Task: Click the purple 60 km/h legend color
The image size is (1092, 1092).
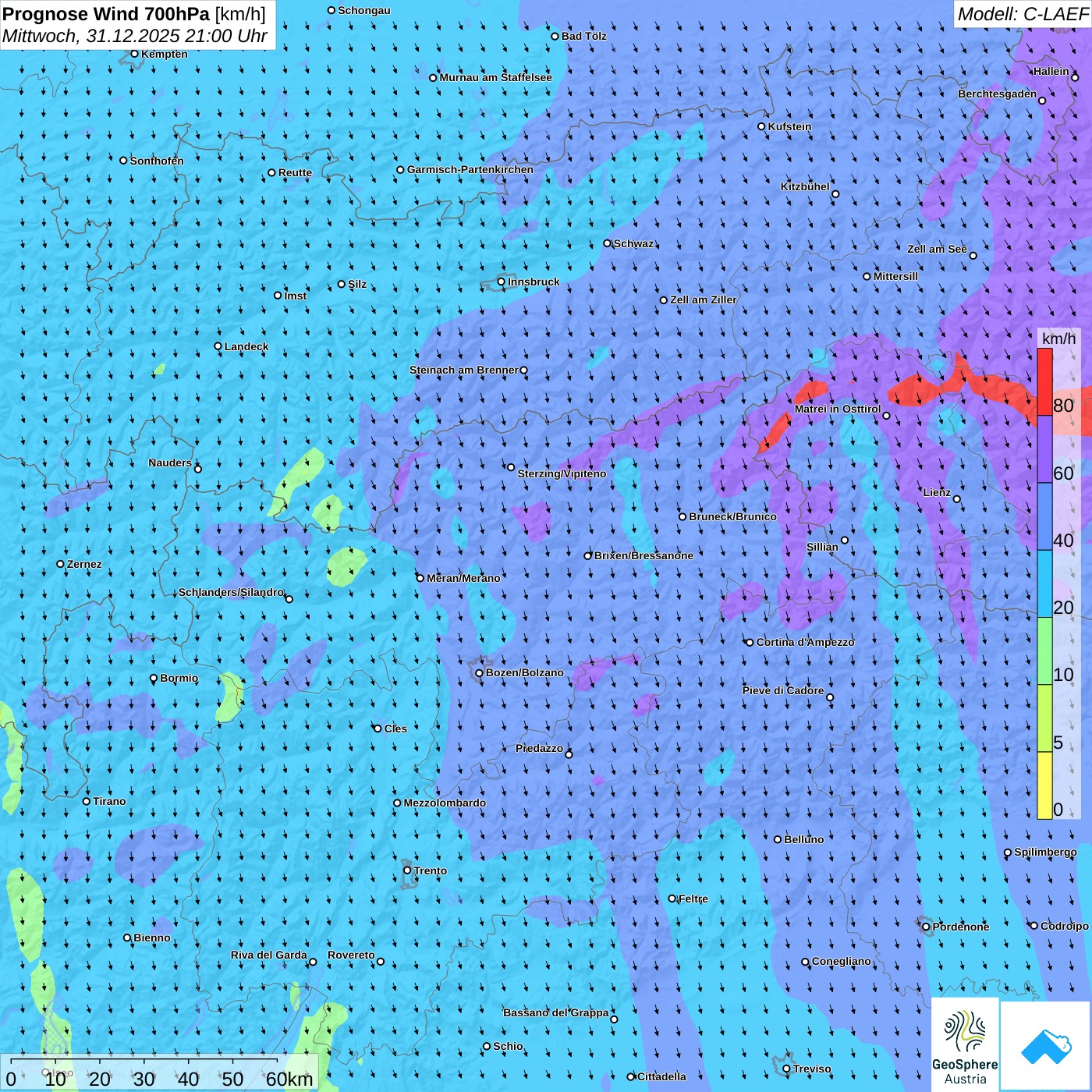Action: 1044,449
